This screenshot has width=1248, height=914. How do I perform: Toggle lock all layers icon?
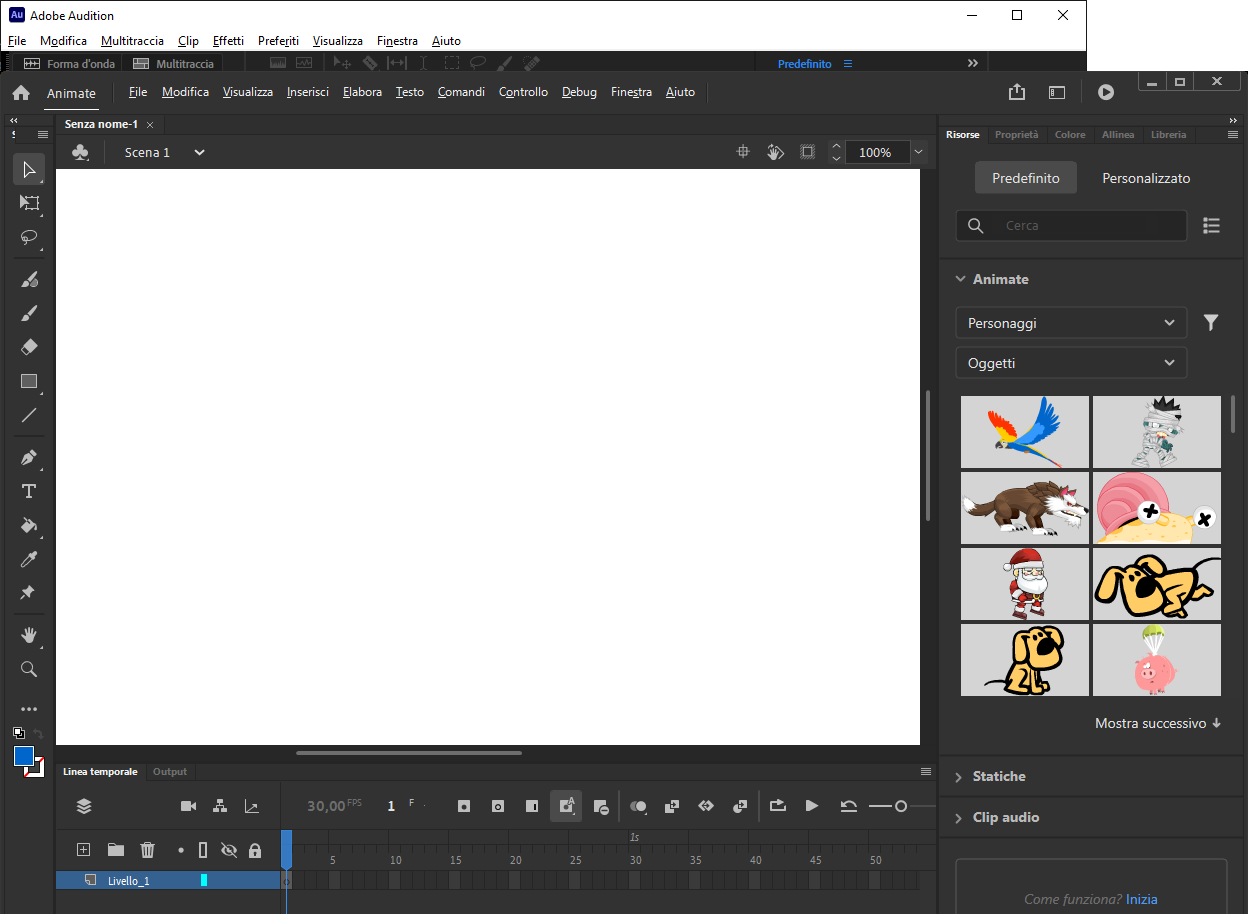(x=255, y=850)
